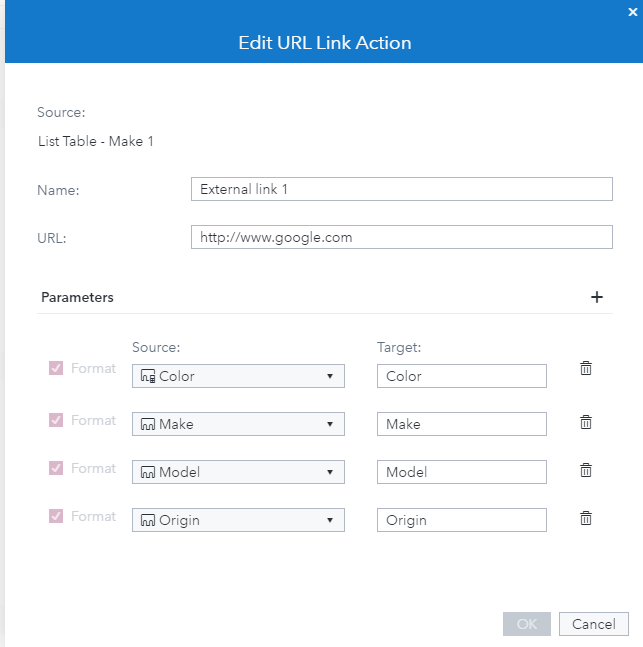Toggle Format checkbox for Color parameter
This screenshot has width=643, height=647.
click(x=56, y=369)
